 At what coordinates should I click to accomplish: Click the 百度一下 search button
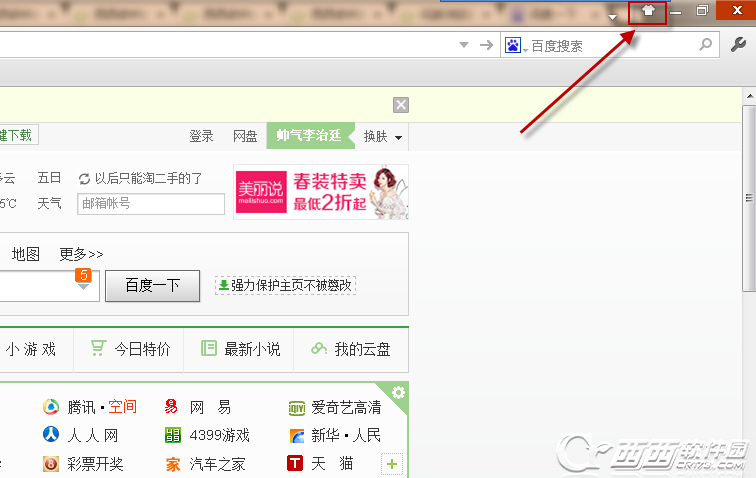[x=152, y=286]
